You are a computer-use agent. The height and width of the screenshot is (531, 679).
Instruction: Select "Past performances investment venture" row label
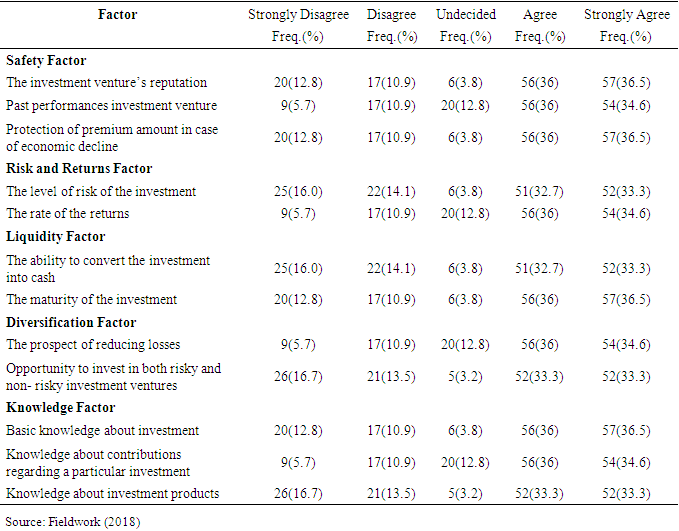[x=111, y=105]
